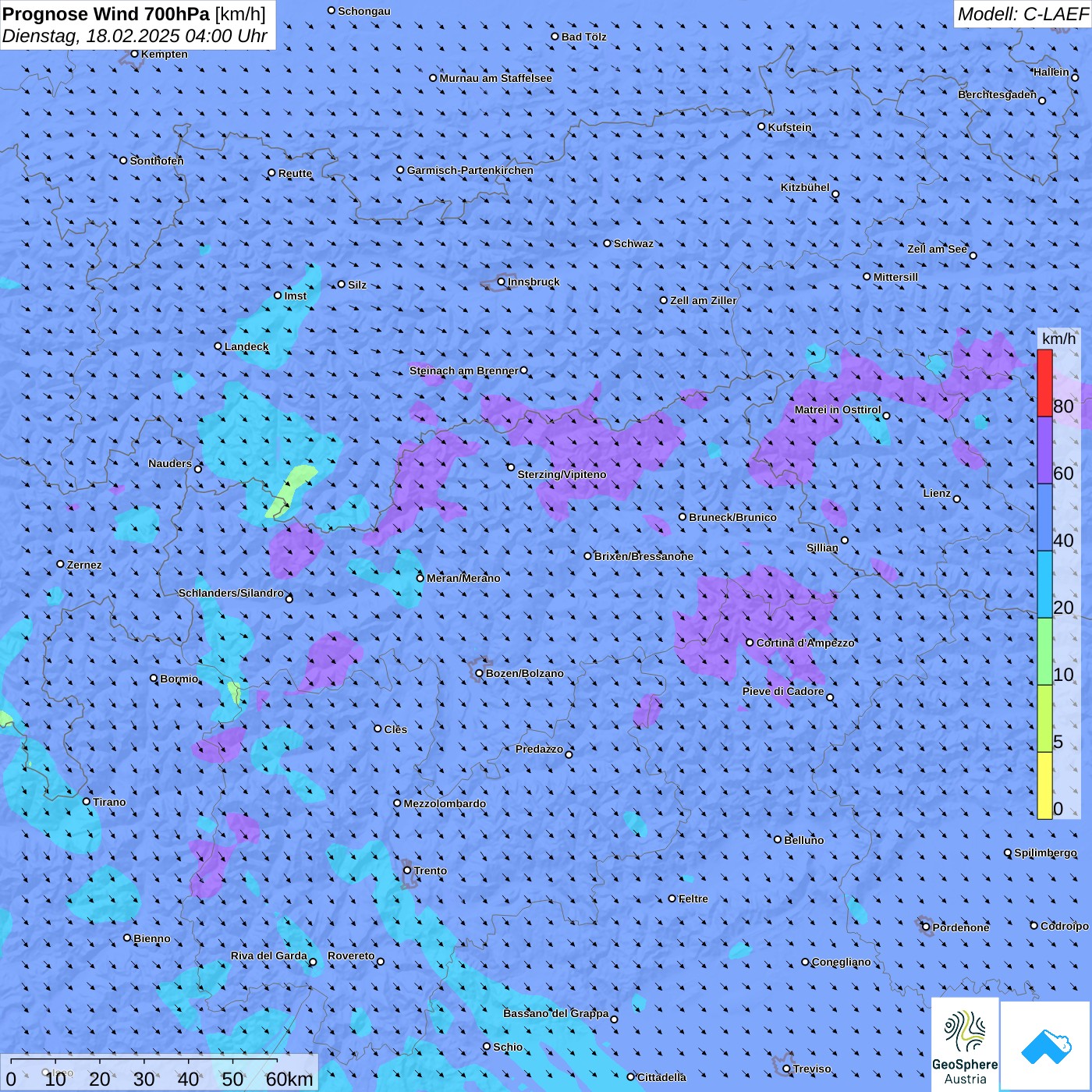Click the Schio label
This screenshot has height=1092, width=1092.
coord(508,1047)
